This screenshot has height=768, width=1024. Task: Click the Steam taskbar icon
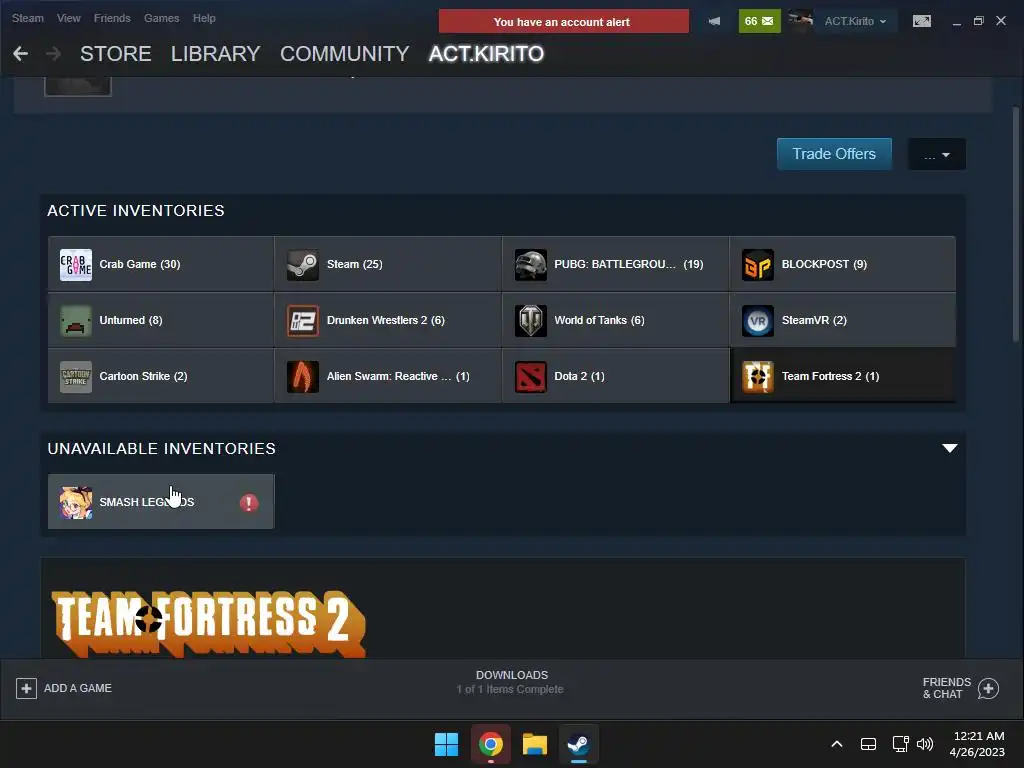(x=579, y=744)
